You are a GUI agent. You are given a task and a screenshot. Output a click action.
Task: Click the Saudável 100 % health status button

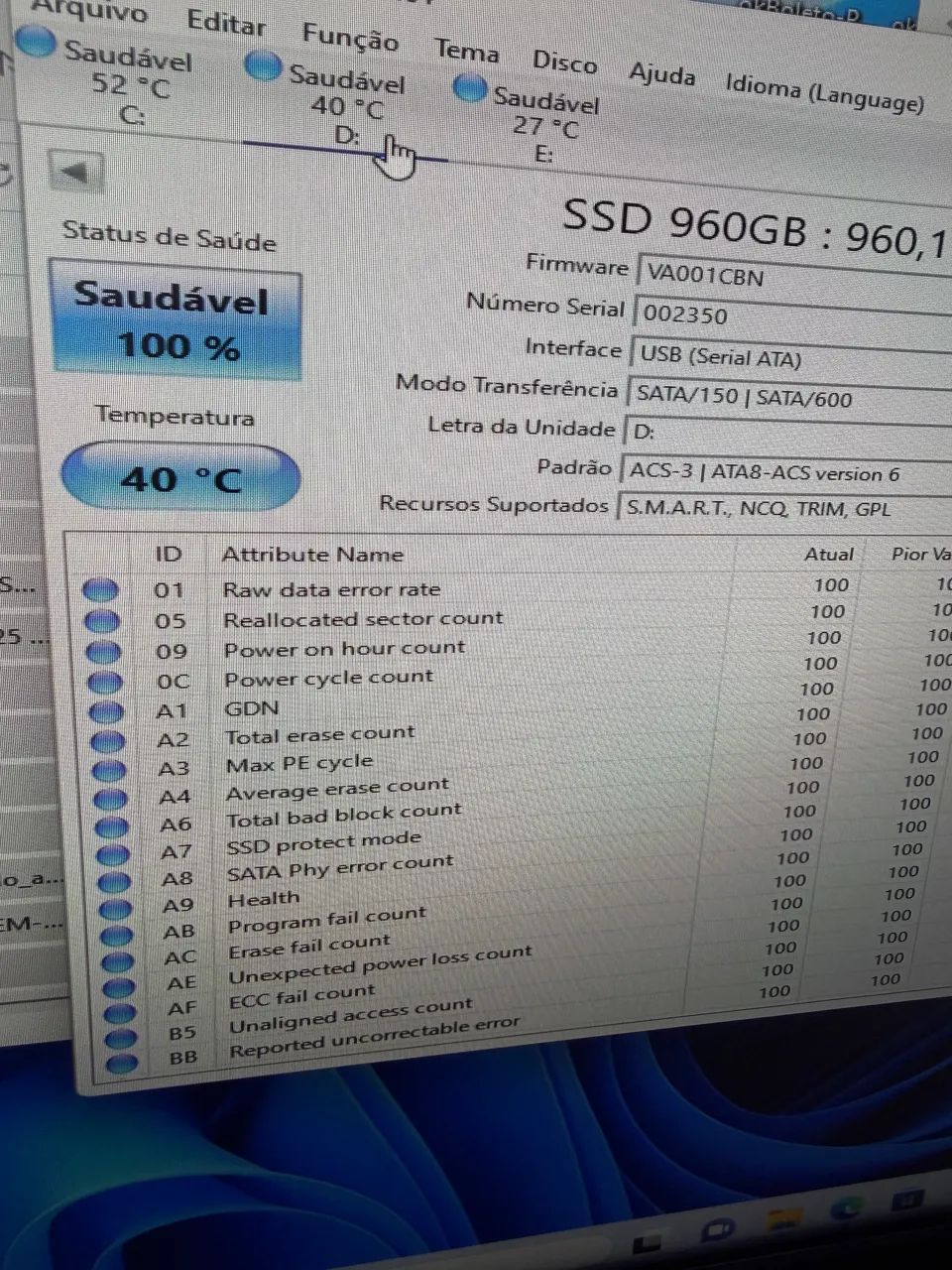176,319
